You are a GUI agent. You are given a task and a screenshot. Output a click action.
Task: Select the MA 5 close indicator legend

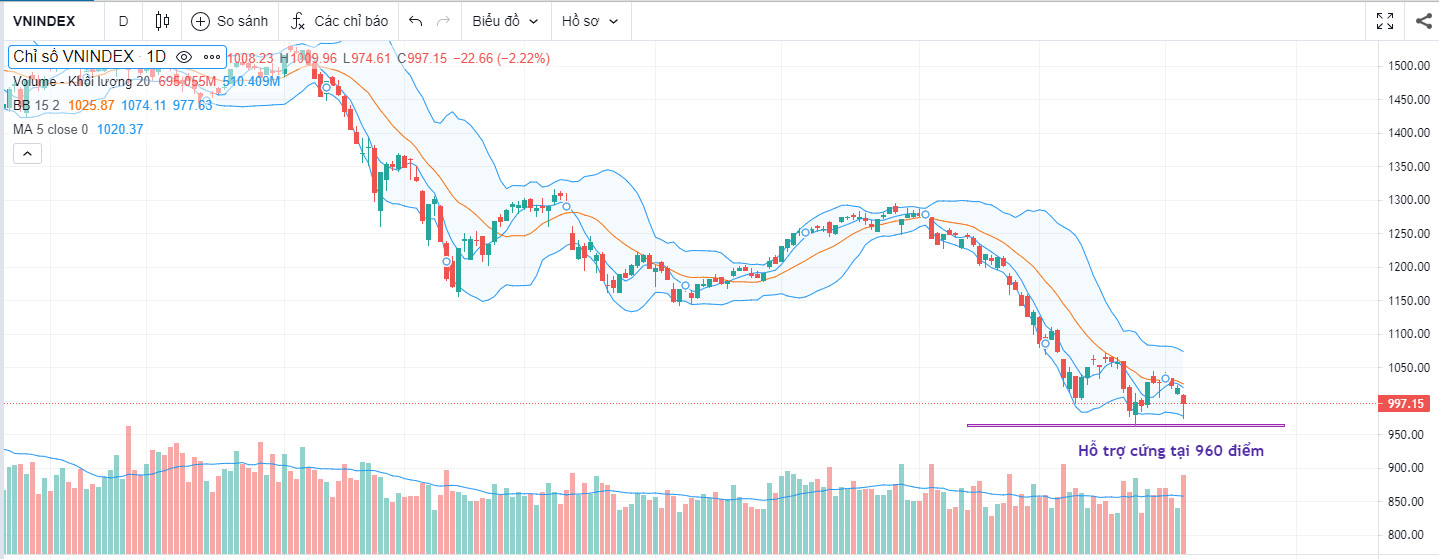[x=50, y=129]
